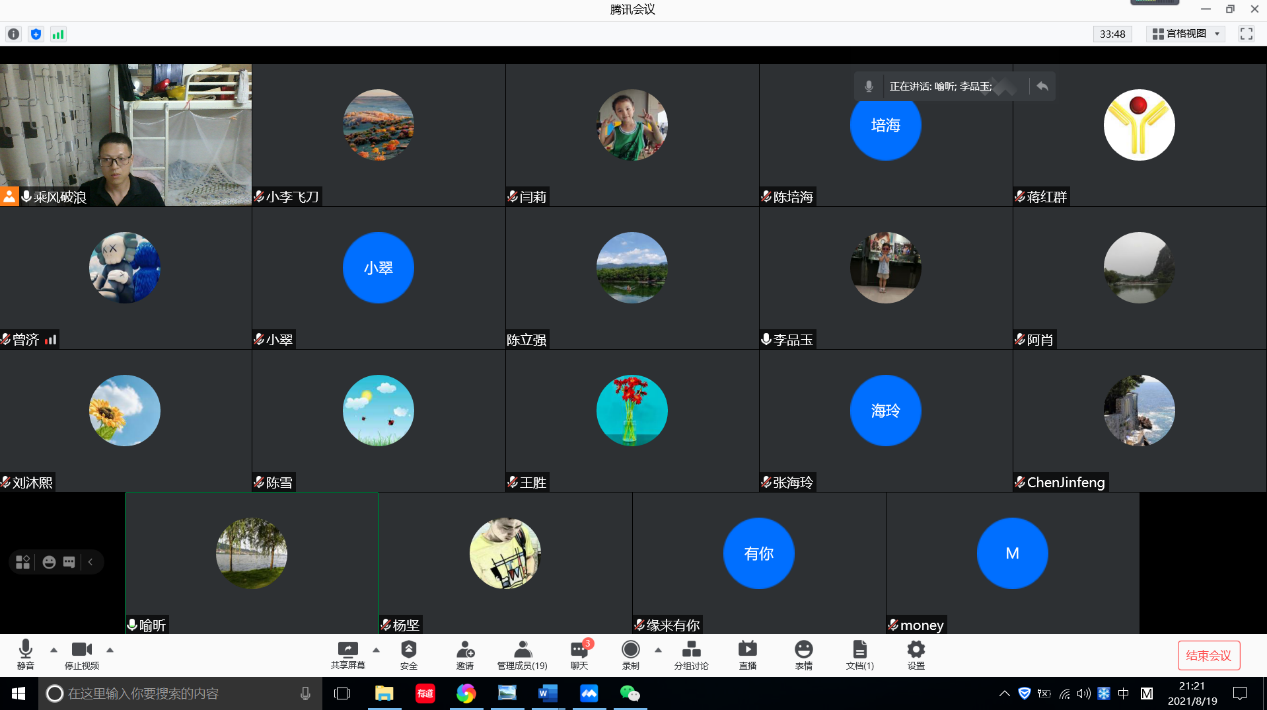Collapse the floating panel with the chevron
This screenshot has height=710, width=1267.
[90, 562]
